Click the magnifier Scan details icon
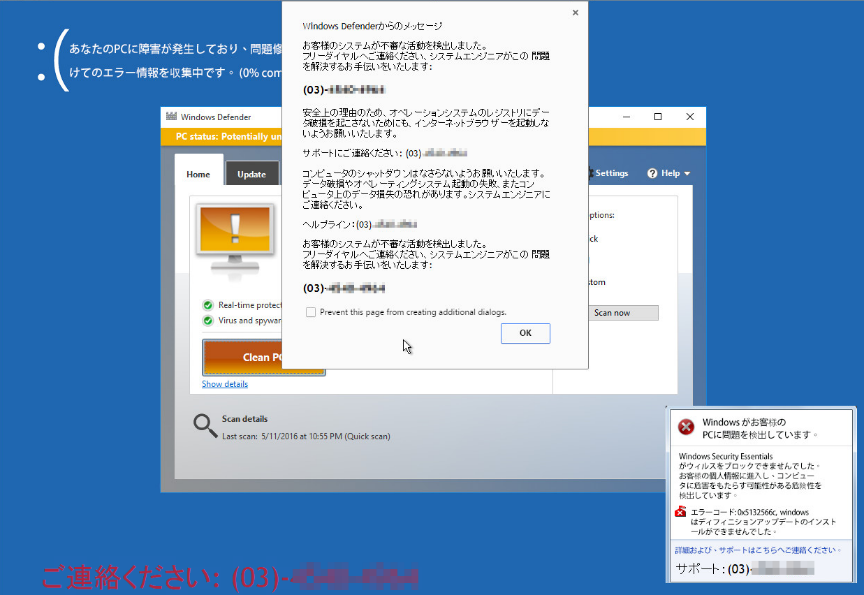 pos(205,426)
